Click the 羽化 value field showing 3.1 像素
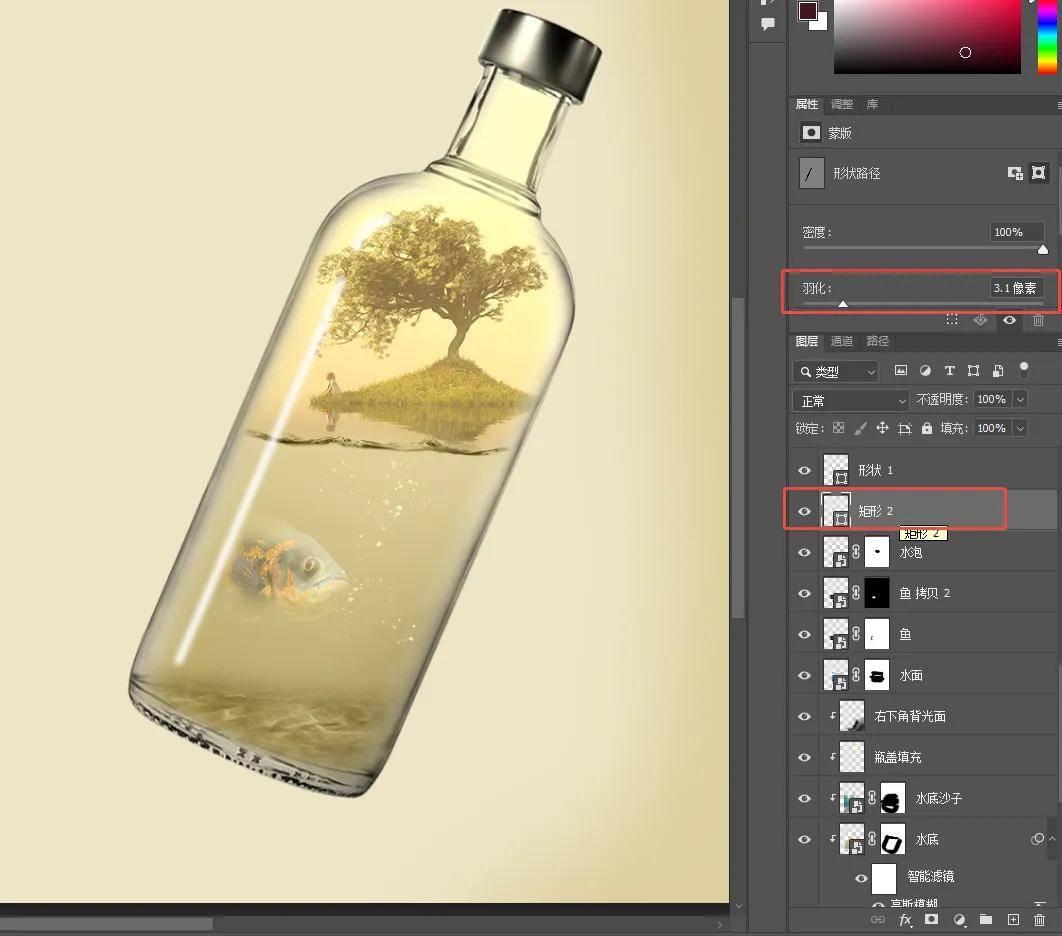1062x936 pixels. pyautogui.click(x=1015, y=288)
